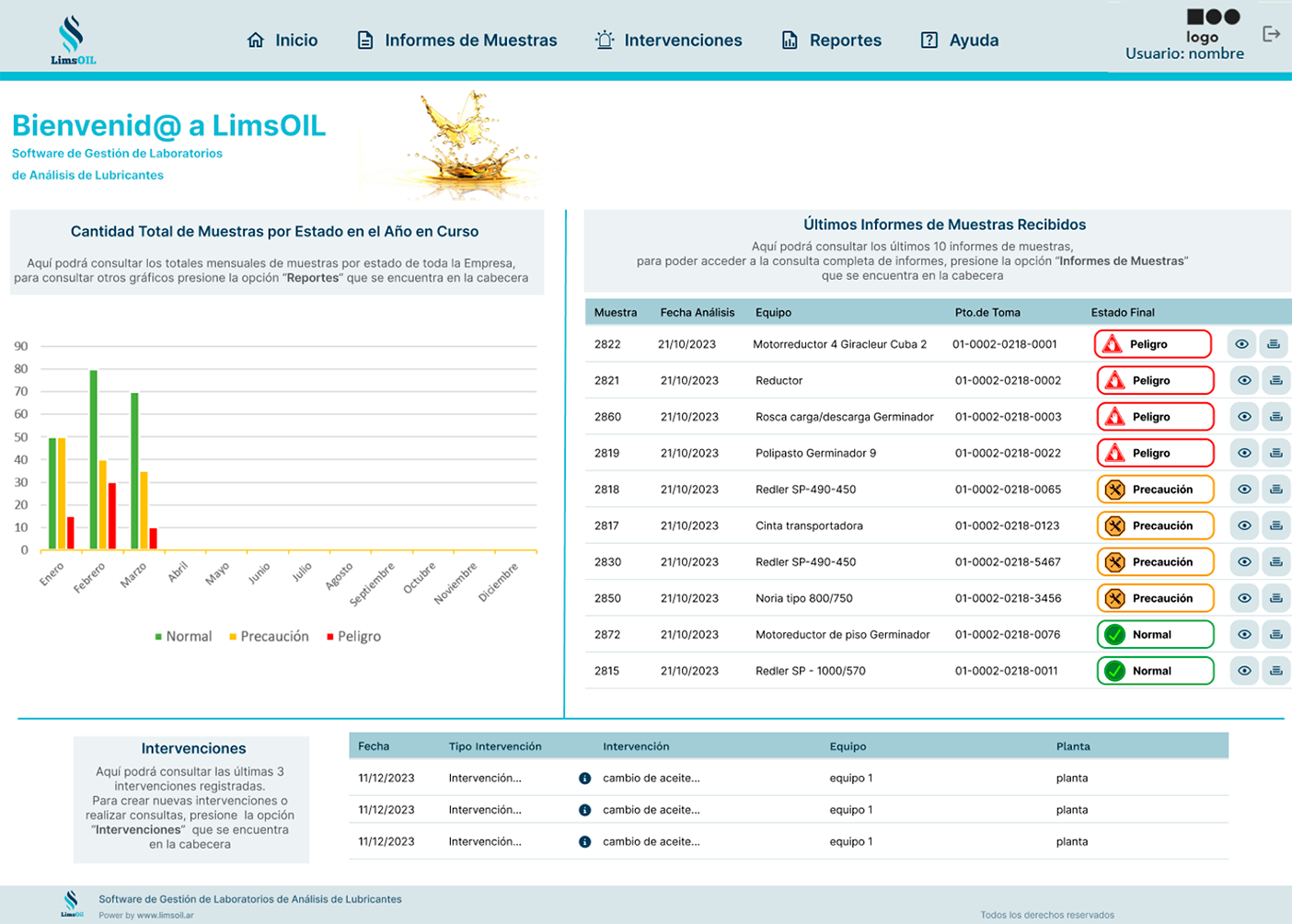Click the list icon for sample 2821
The image size is (1292, 924).
[x=1275, y=380]
